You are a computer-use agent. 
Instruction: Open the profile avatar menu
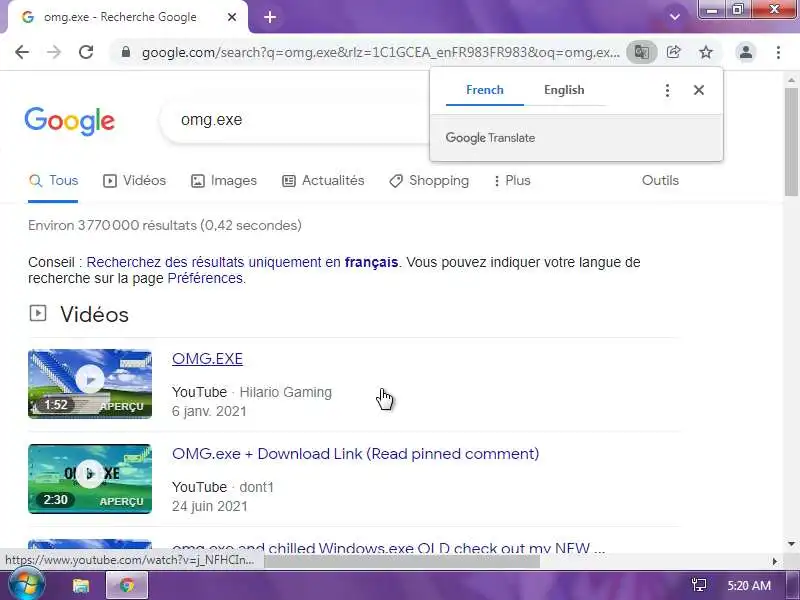pyautogui.click(x=745, y=52)
